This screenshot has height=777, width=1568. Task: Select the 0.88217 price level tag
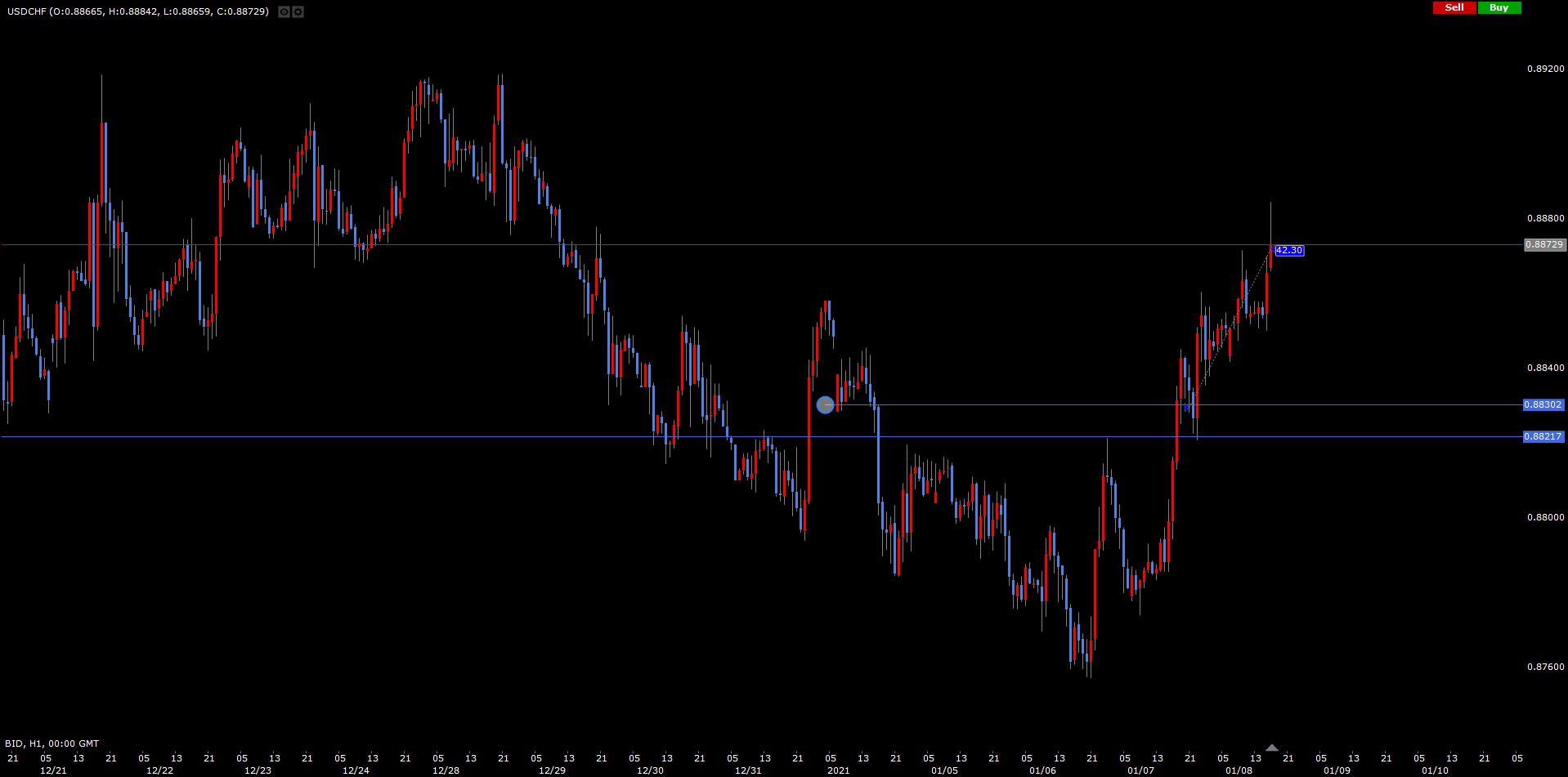click(x=1543, y=437)
